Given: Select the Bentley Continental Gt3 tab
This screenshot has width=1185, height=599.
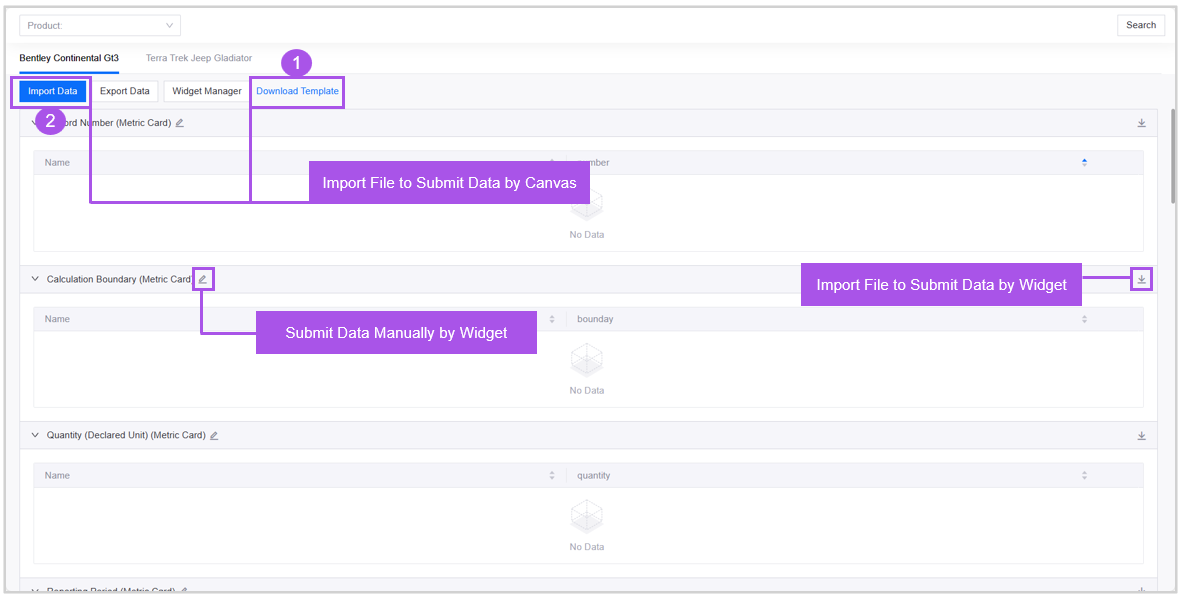Looking at the screenshot, I should pos(69,58).
